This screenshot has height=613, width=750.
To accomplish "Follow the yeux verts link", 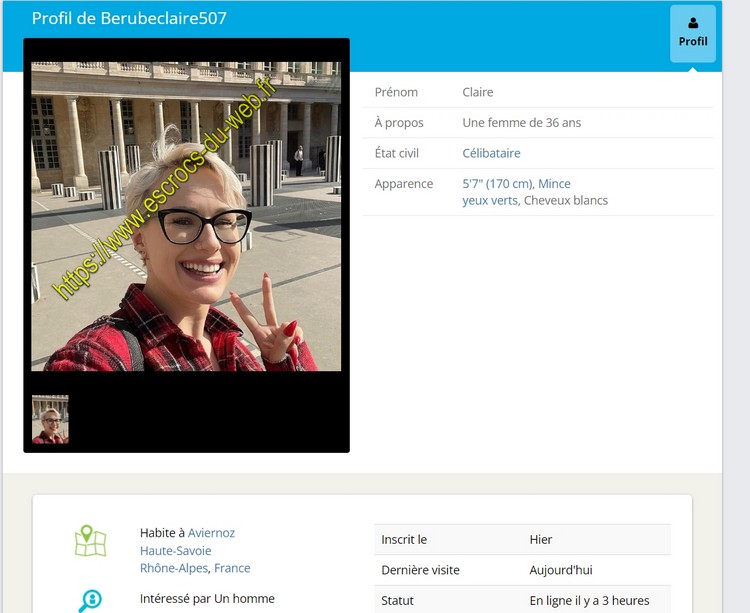I will point(489,200).
